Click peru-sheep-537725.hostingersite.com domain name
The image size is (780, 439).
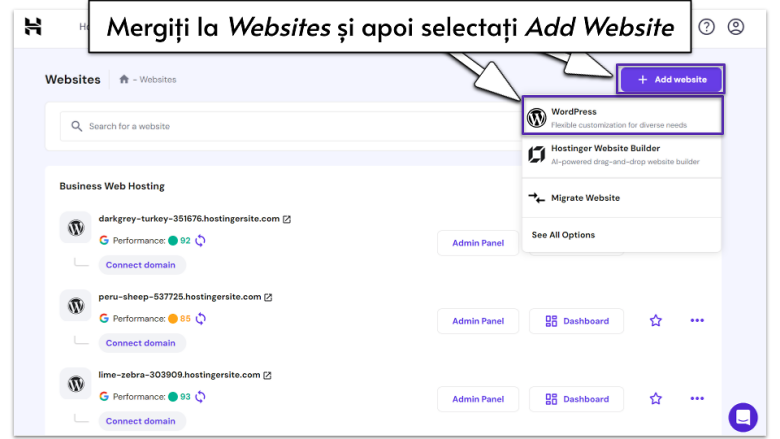coord(180,297)
